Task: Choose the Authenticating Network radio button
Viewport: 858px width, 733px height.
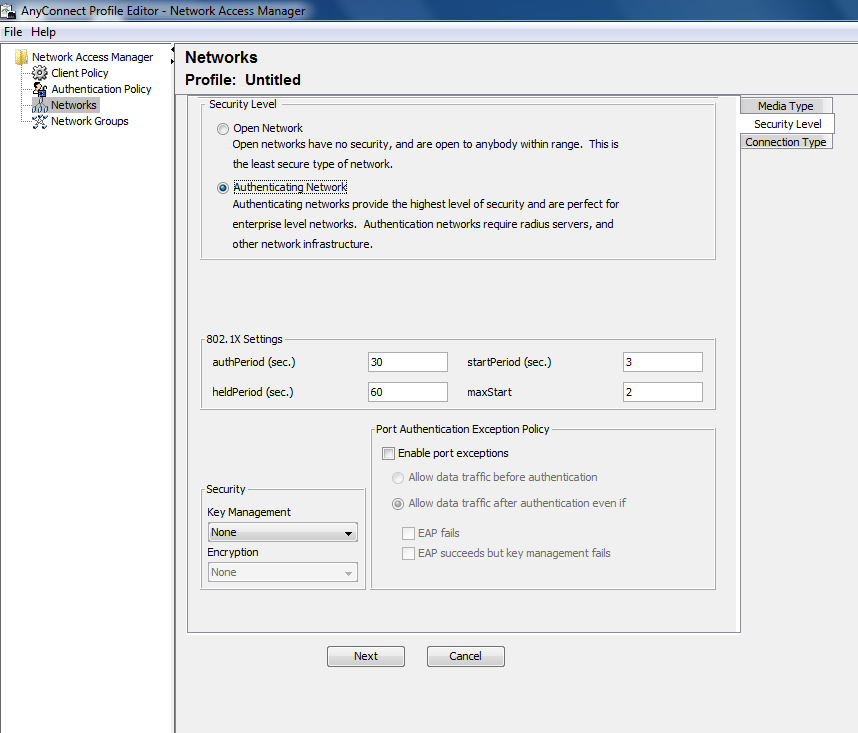Action: coord(223,188)
